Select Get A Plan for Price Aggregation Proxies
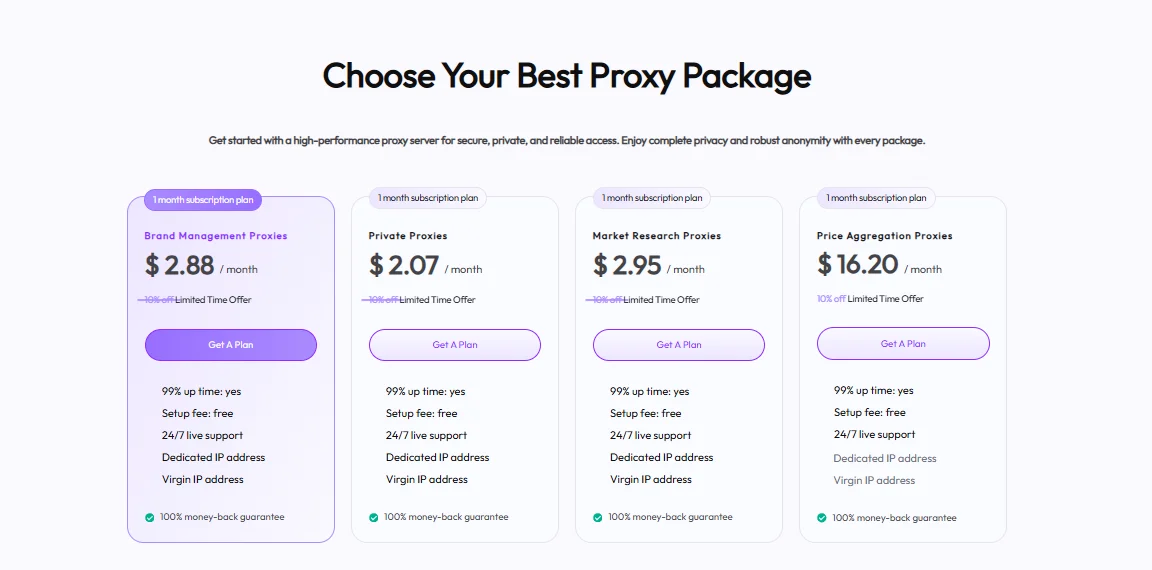 pyautogui.click(x=903, y=344)
